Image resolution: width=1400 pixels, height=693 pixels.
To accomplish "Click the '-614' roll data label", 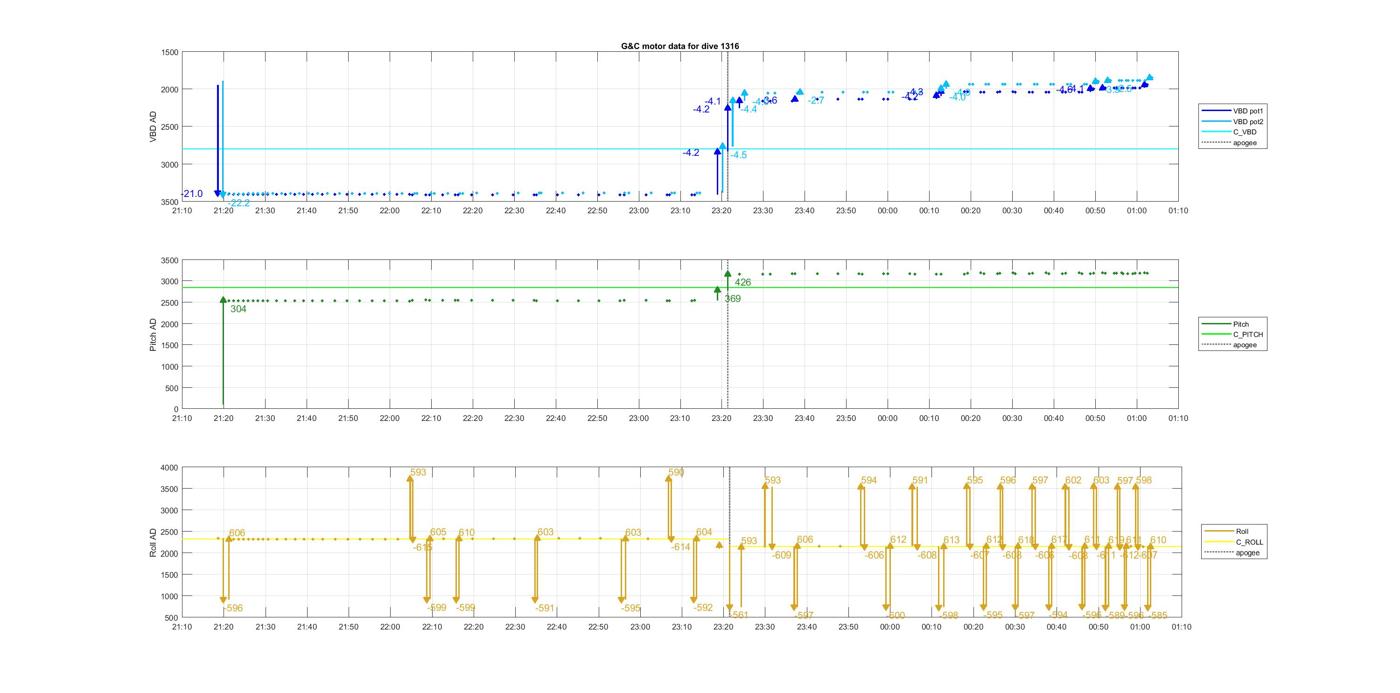I will (681, 547).
